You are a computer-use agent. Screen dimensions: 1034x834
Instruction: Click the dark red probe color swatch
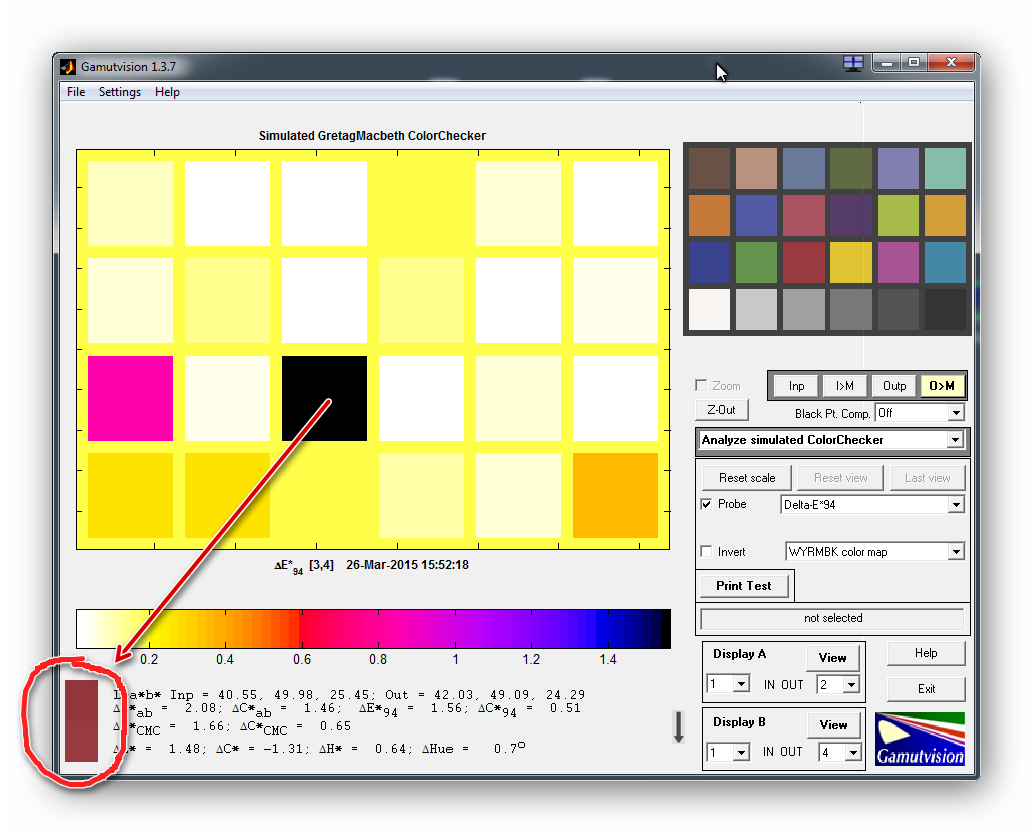[x=81, y=720]
